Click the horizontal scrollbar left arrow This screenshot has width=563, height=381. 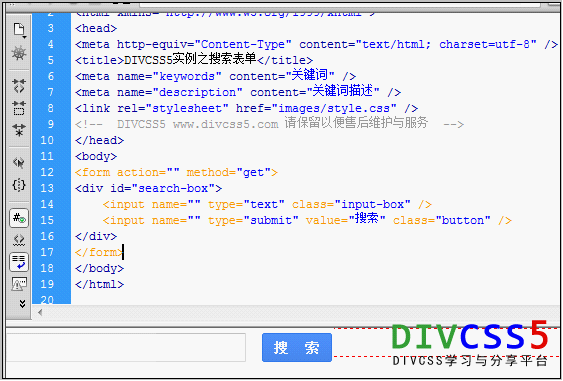(40, 312)
